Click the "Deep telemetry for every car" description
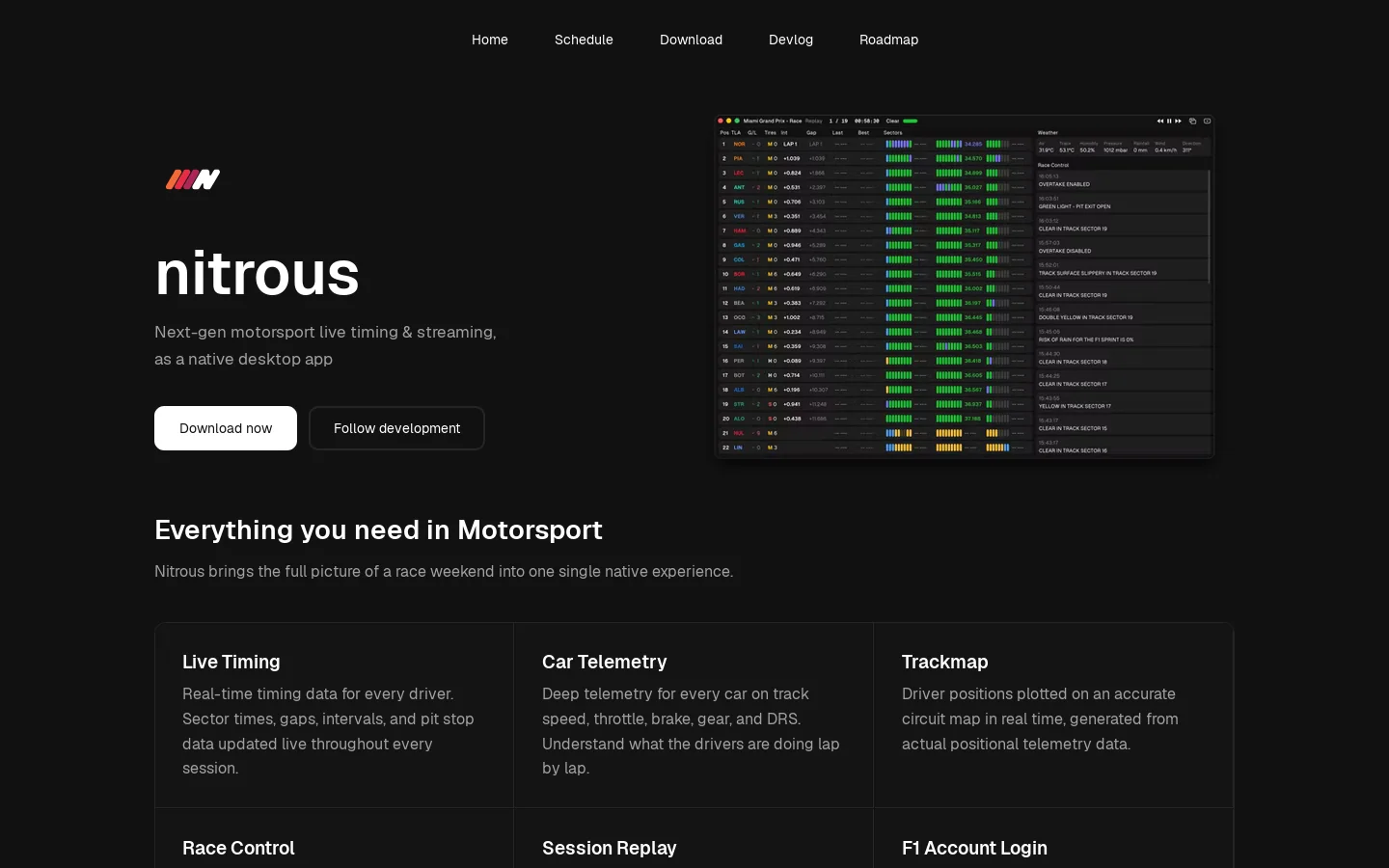Screen dimensions: 1389x868 (x=691, y=731)
